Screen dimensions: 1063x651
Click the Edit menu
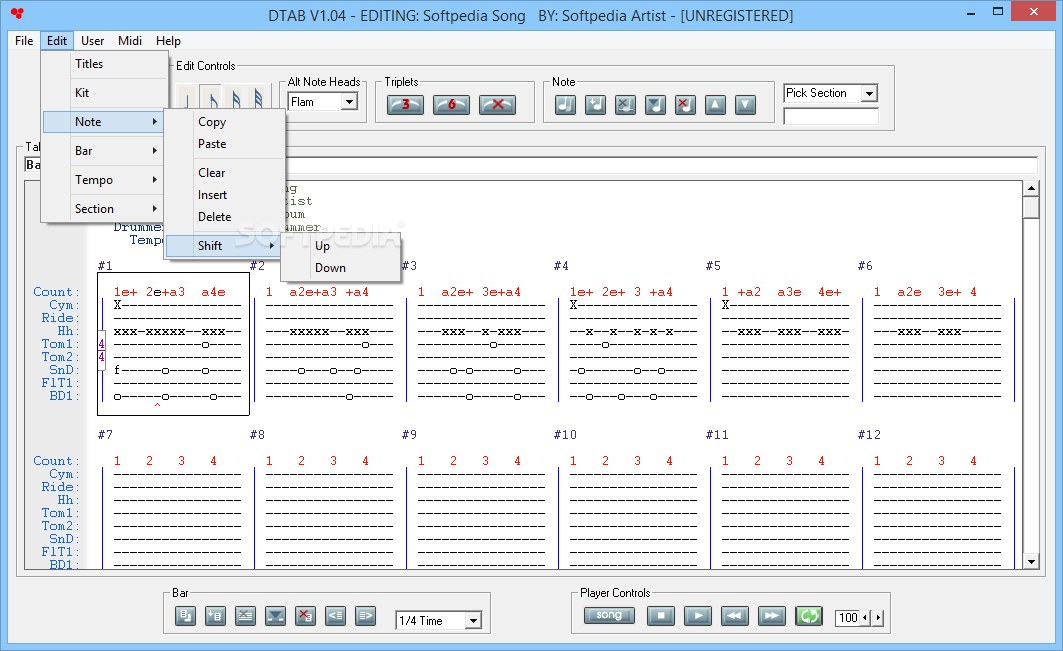click(57, 41)
